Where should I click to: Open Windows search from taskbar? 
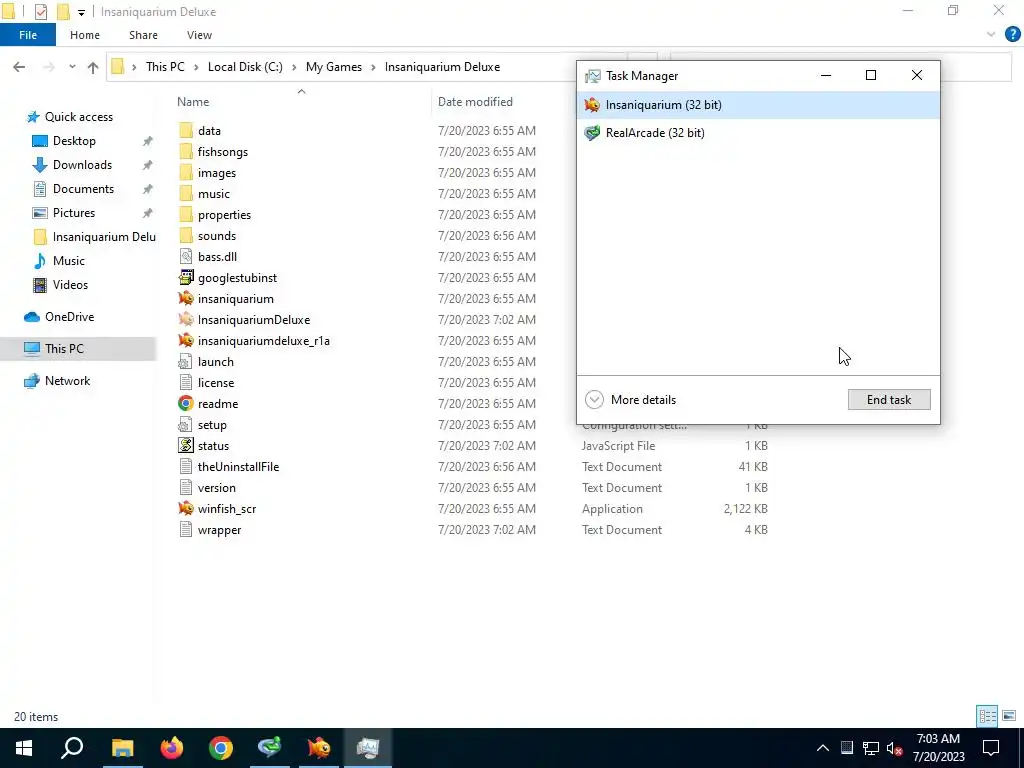click(x=72, y=748)
